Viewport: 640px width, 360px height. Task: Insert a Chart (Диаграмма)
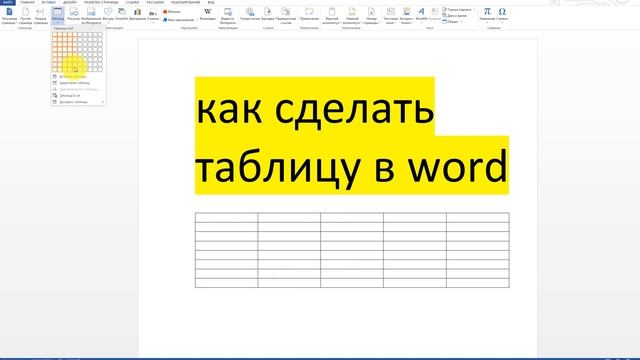pyautogui.click(x=138, y=14)
